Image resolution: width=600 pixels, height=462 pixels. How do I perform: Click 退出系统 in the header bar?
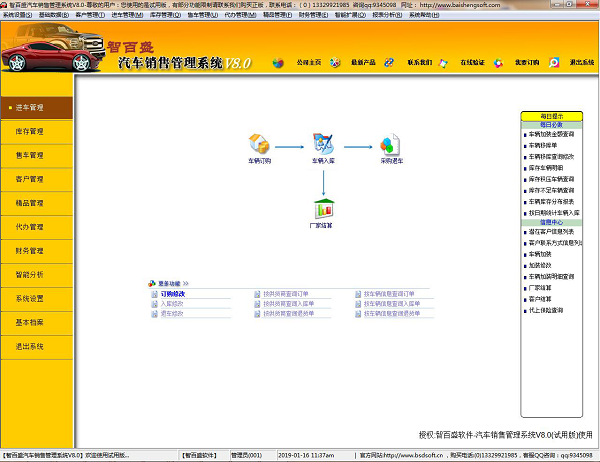(582, 62)
